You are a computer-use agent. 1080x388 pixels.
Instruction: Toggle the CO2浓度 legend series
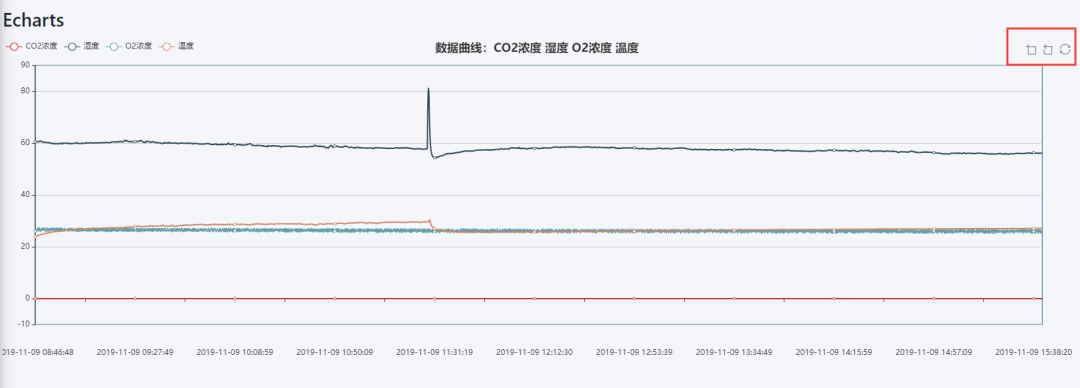tap(31, 46)
